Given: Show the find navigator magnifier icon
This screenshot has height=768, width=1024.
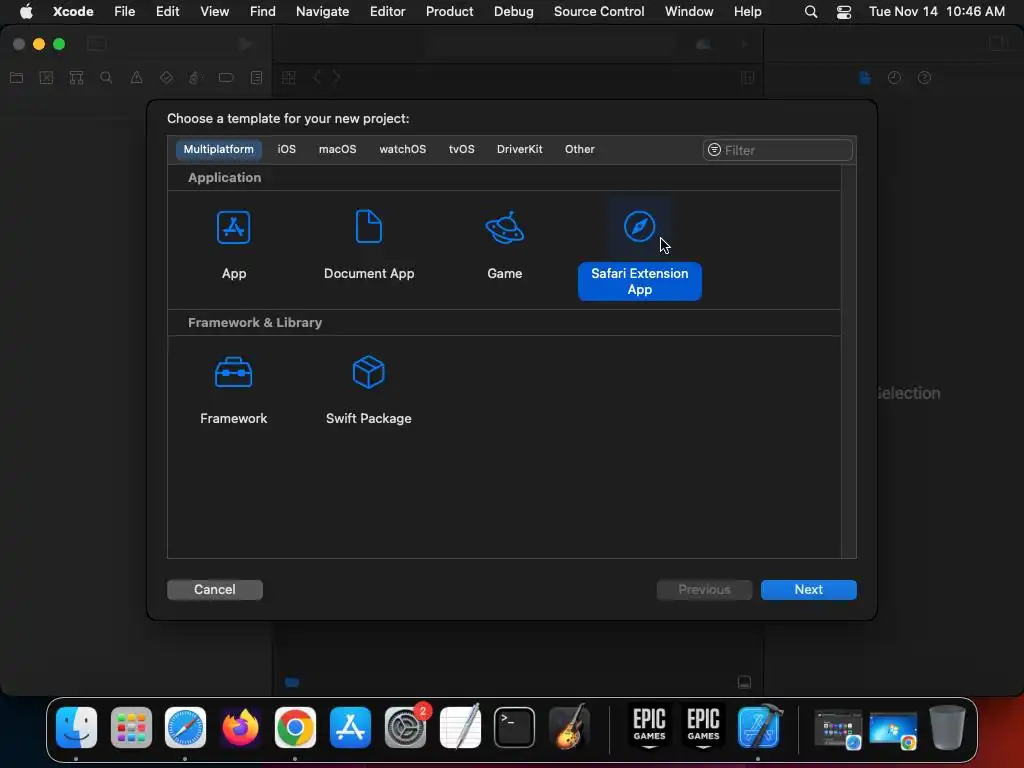Looking at the screenshot, I should click(x=106, y=78).
